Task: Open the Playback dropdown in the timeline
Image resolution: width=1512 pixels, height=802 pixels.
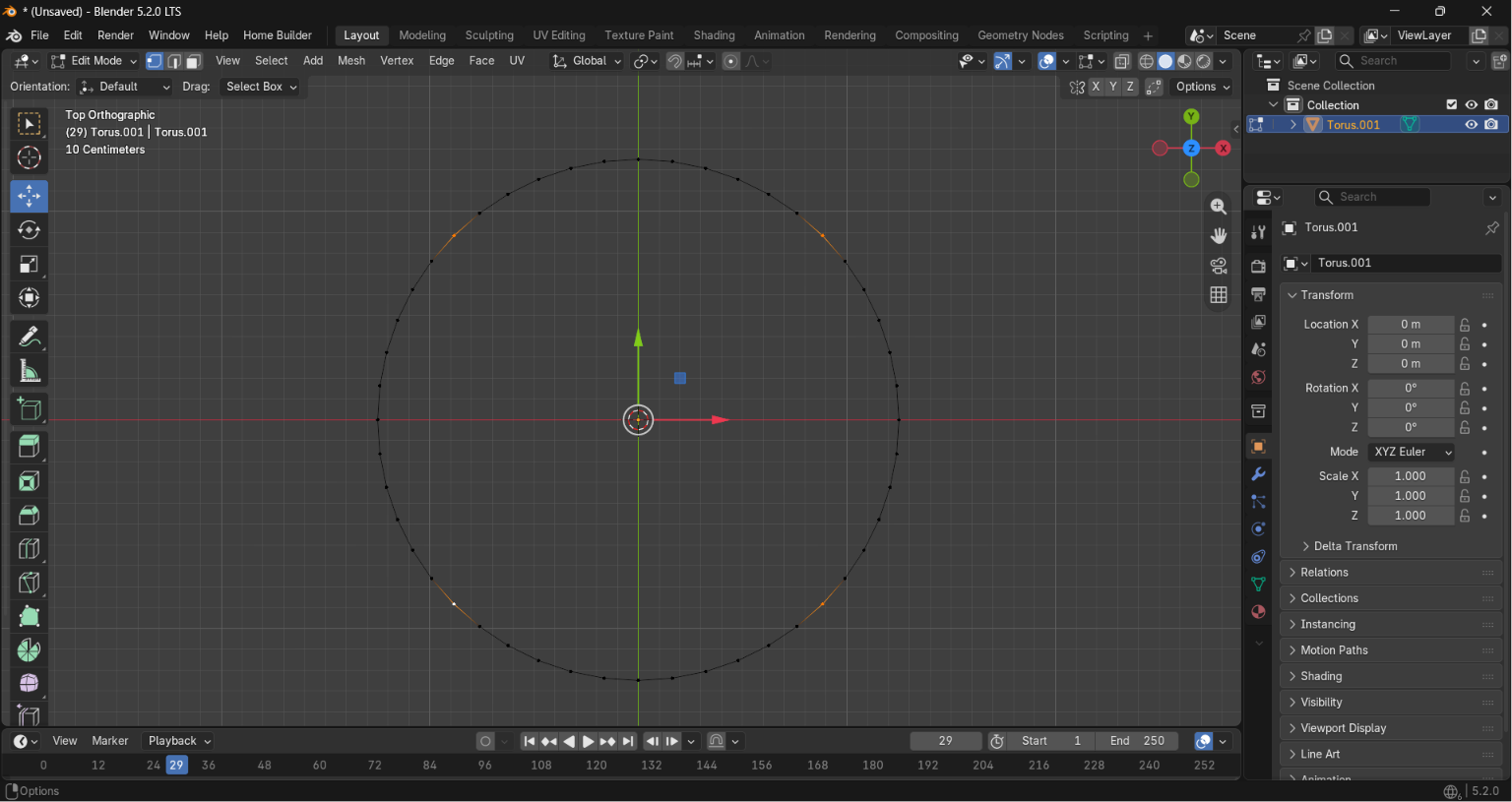Action: pyautogui.click(x=179, y=741)
